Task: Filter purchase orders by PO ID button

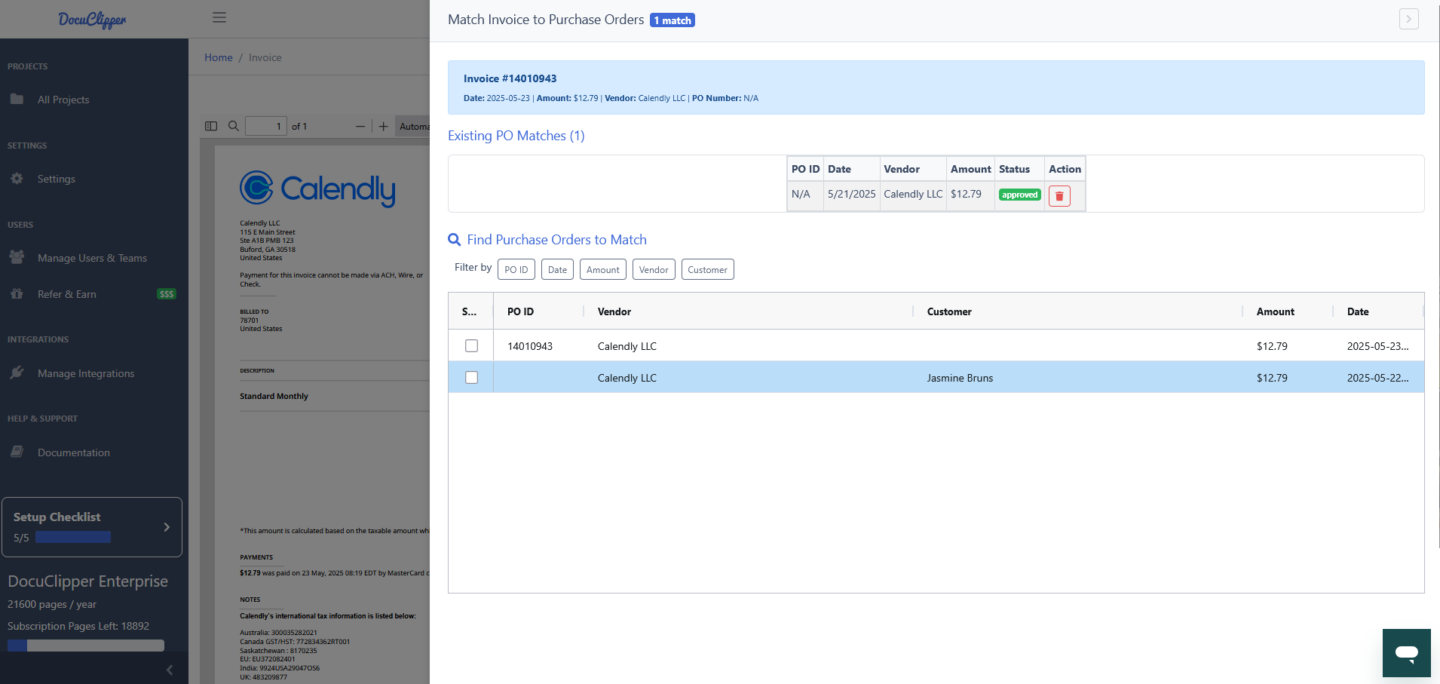Action: pyautogui.click(x=516, y=269)
